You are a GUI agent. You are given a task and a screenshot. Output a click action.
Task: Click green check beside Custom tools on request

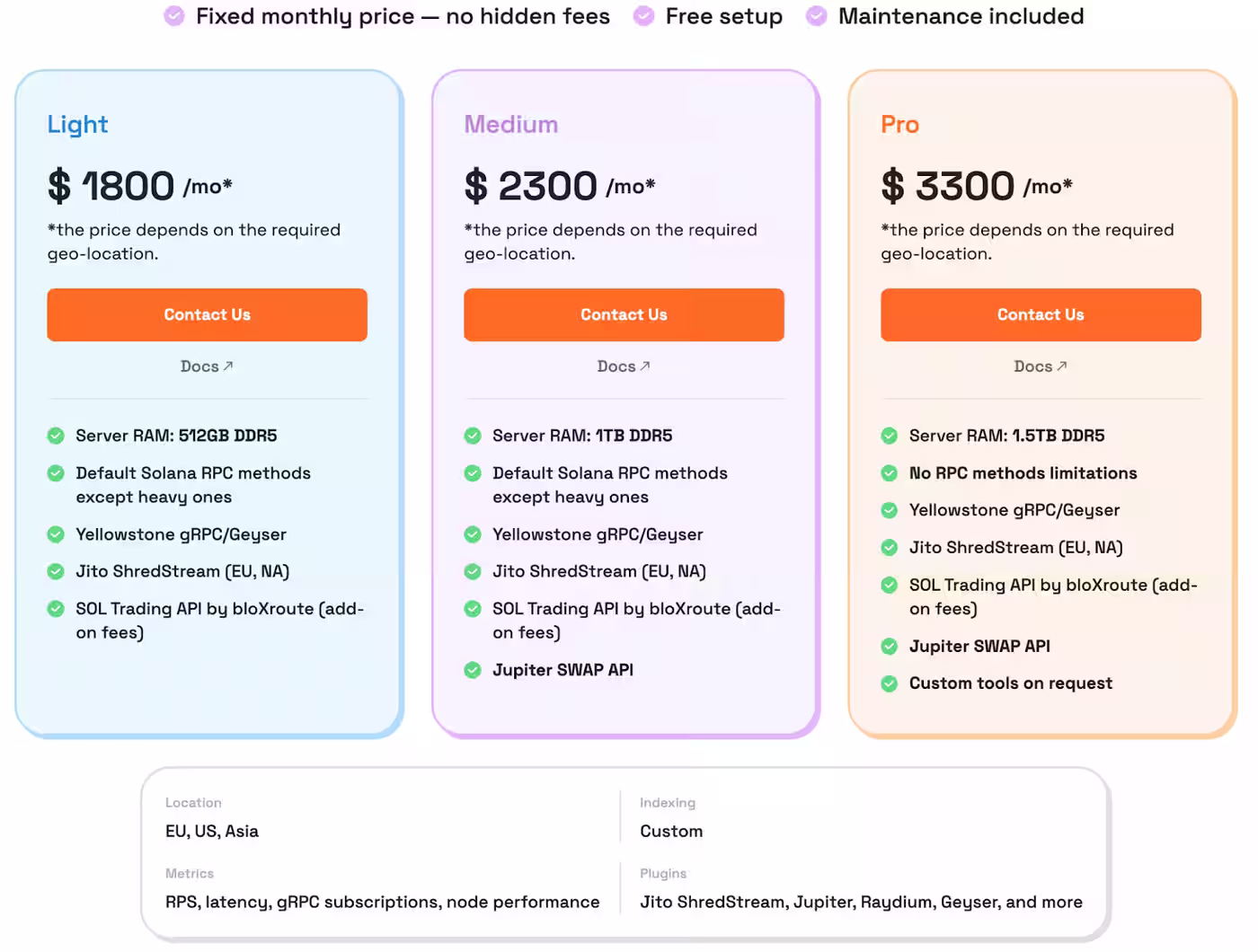click(x=890, y=683)
